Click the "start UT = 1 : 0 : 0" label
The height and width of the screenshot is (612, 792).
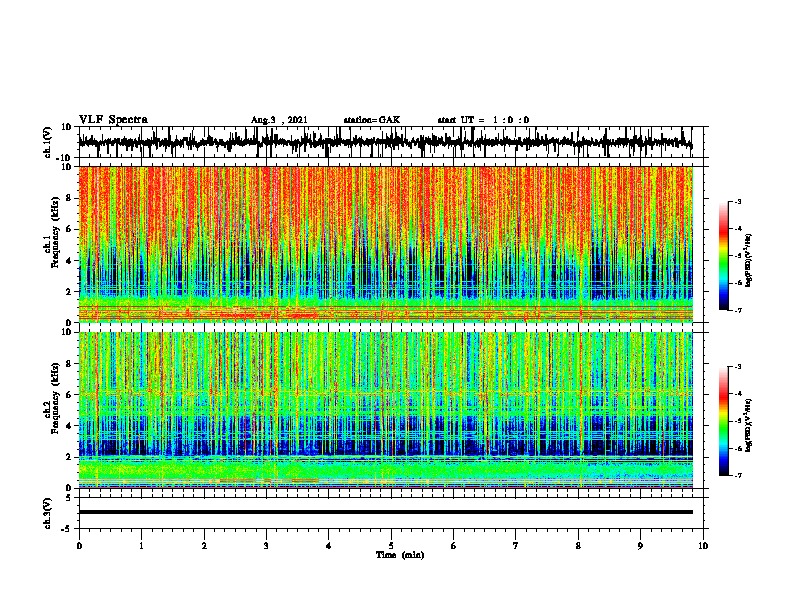coord(483,120)
